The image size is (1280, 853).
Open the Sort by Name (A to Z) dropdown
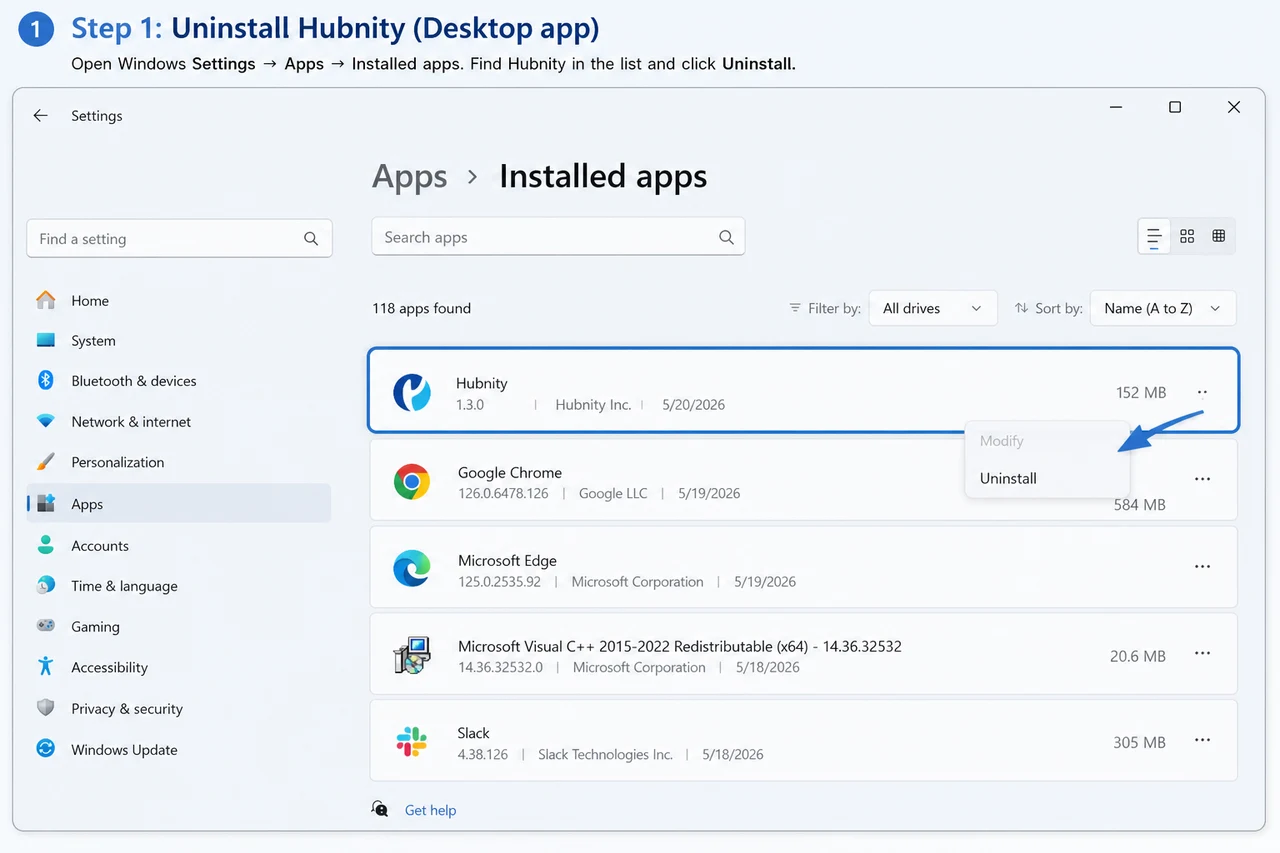[x=1163, y=308]
